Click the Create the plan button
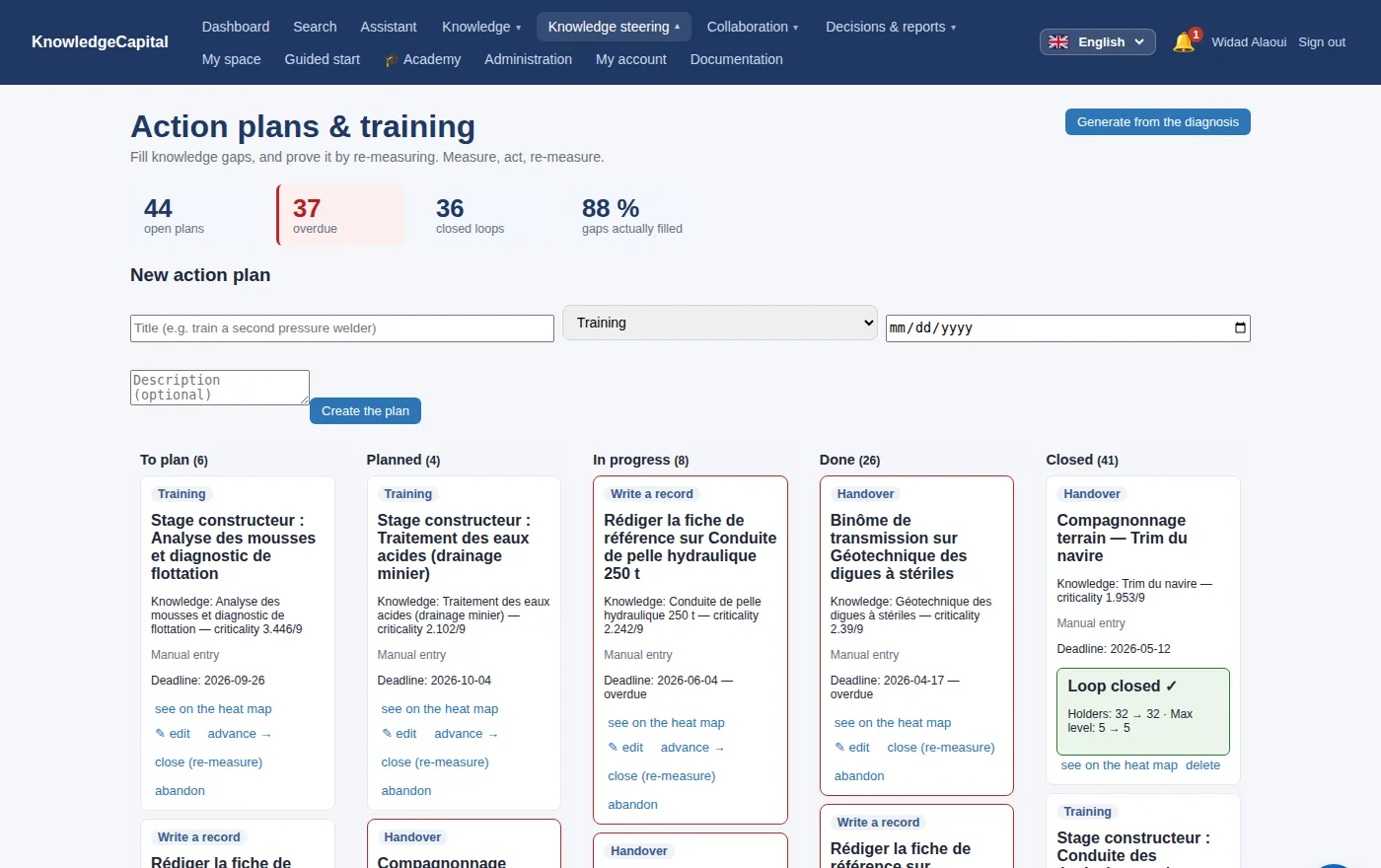The width and height of the screenshot is (1381, 868). click(365, 410)
